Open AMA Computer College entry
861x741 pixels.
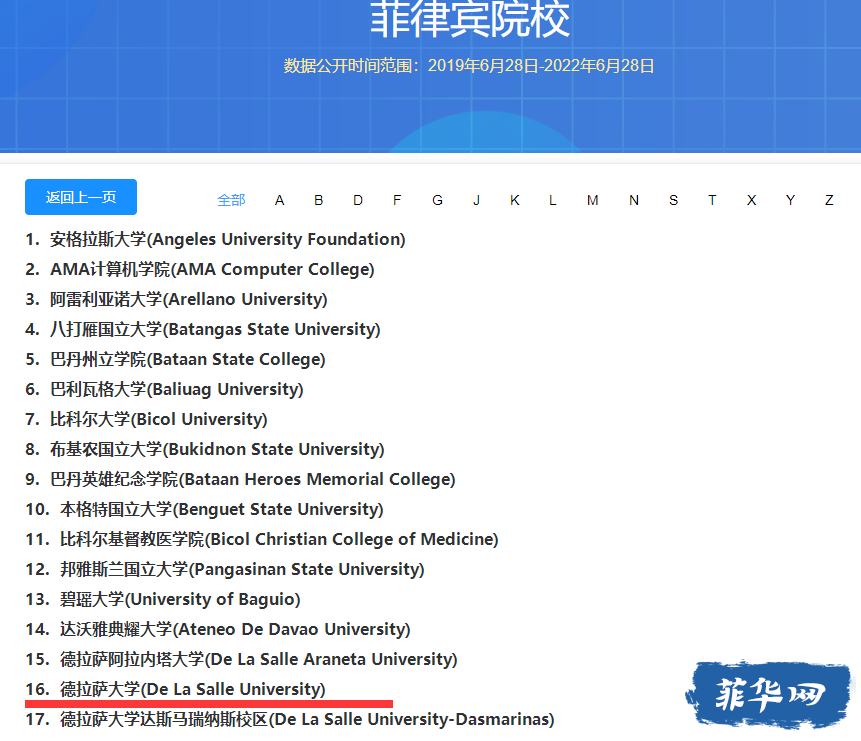tap(212, 269)
